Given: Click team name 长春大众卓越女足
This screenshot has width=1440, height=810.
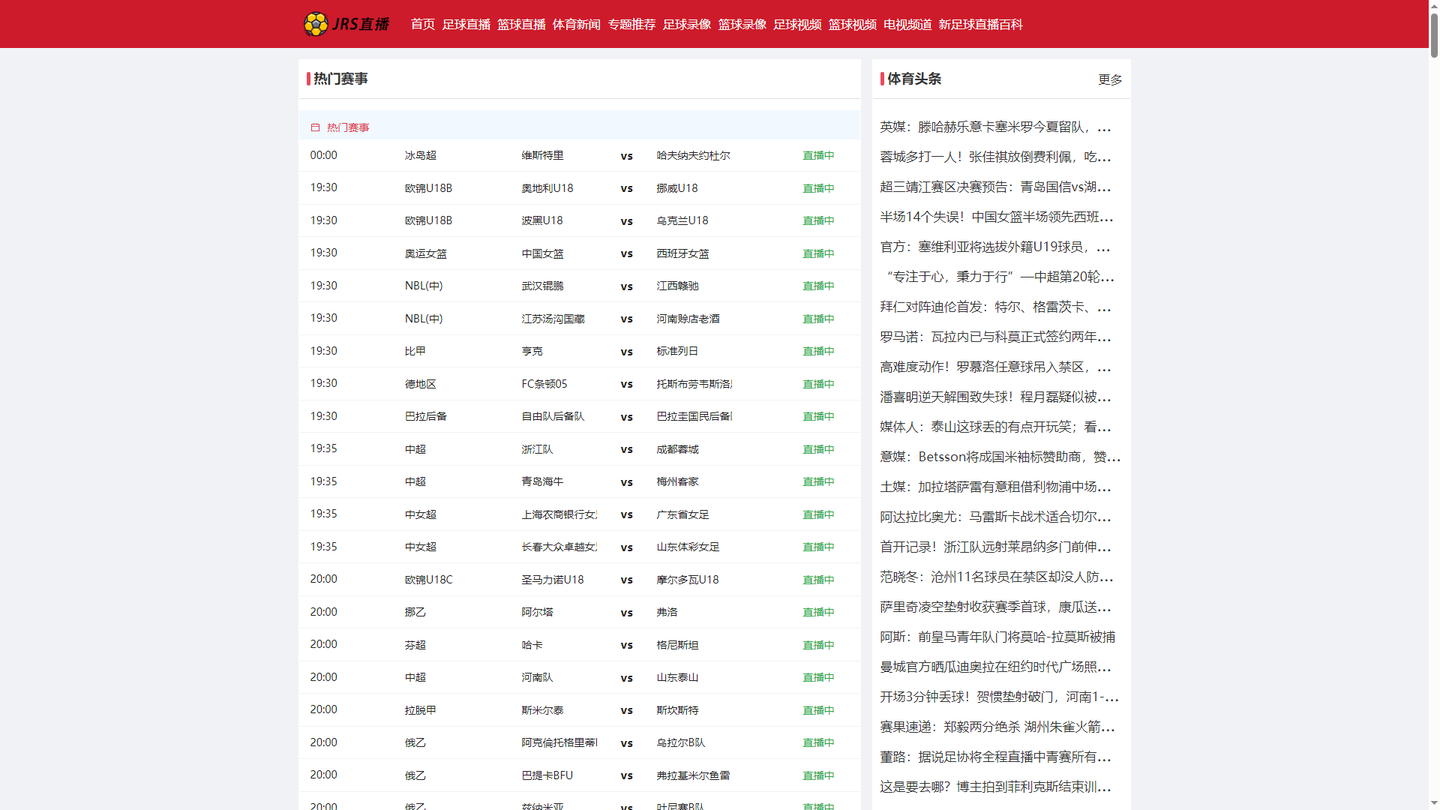Looking at the screenshot, I should point(559,547).
